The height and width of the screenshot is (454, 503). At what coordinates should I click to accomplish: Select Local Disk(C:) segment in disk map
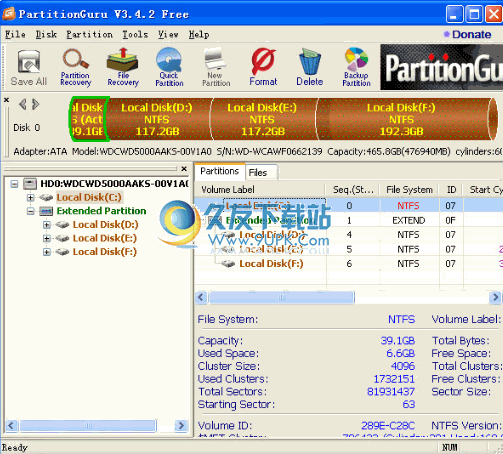[x=89, y=119]
